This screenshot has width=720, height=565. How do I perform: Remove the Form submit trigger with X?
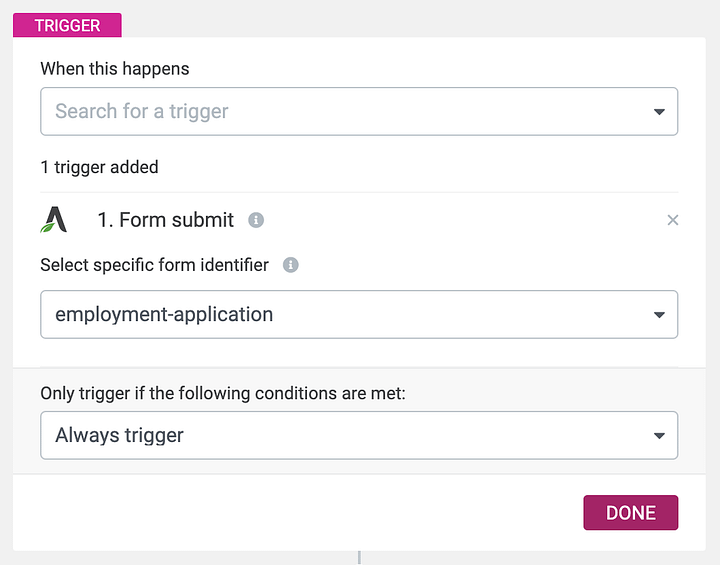[672, 220]
